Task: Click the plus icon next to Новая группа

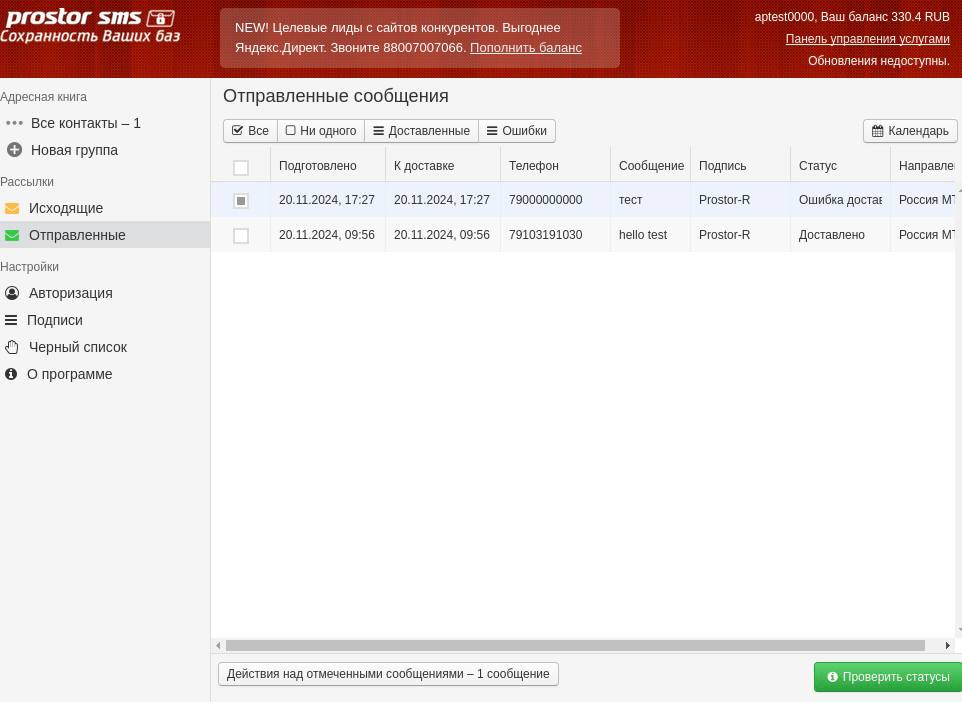Action: [x=14, y=150]
